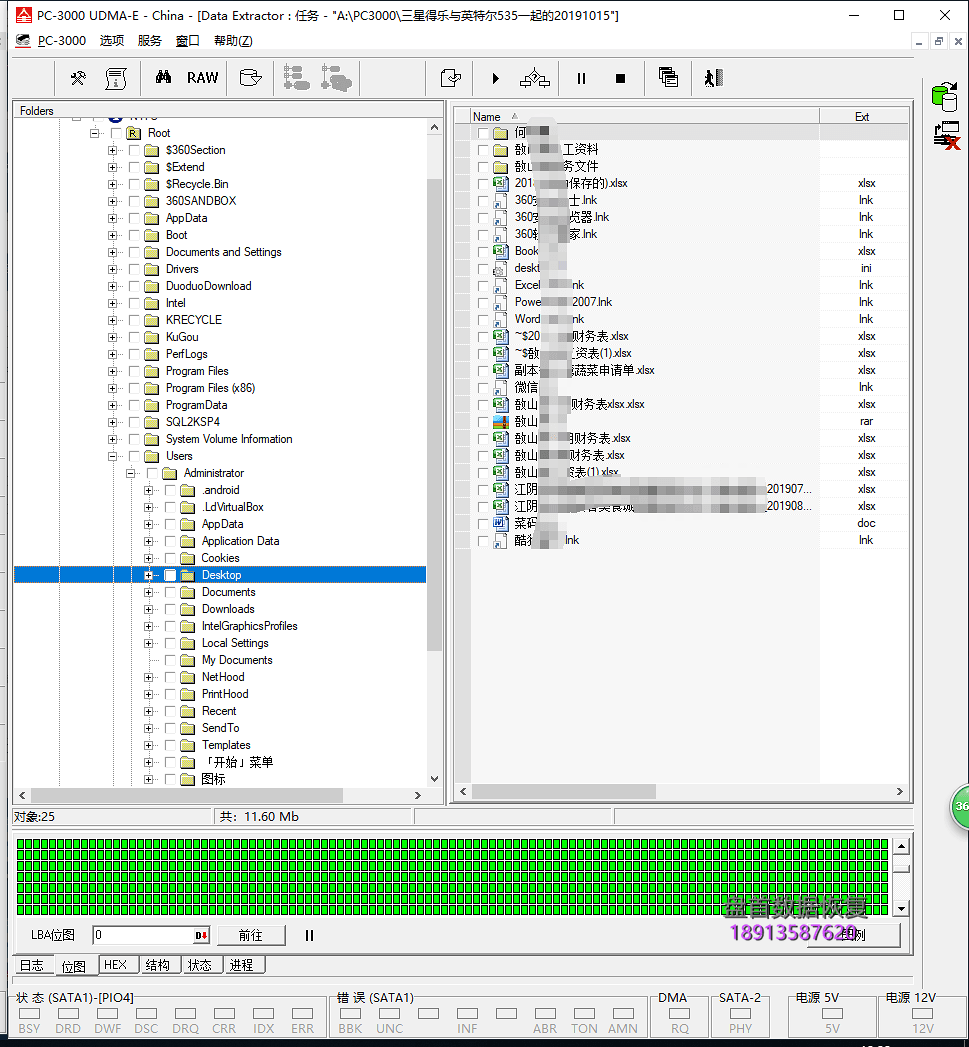
Task: Select the checkbox beside Boot folder
Action: [134, 236]
